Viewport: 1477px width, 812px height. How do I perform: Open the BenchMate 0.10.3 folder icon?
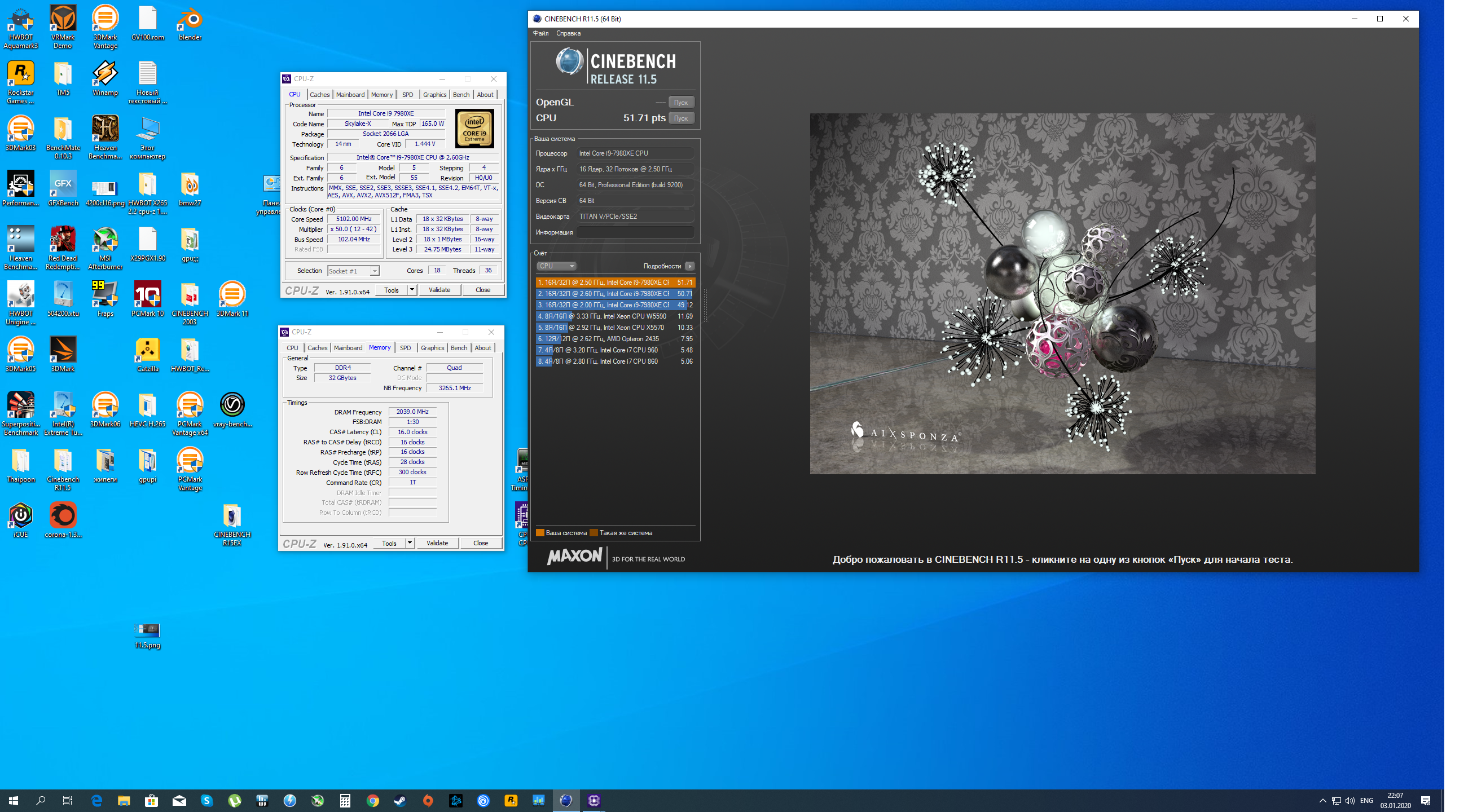(63, 138)
